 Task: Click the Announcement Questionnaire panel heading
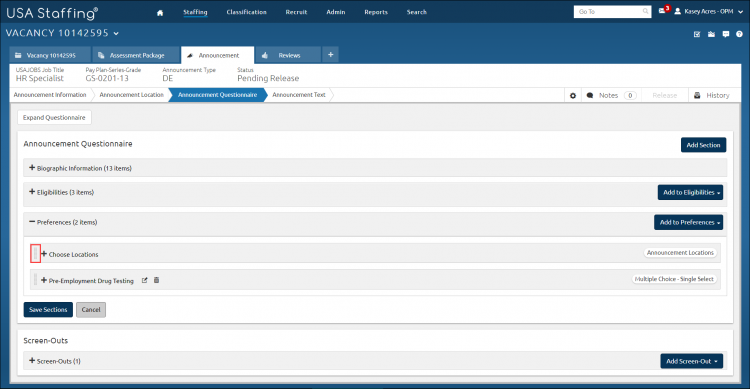pyautogui.click(x=77, y=144)
